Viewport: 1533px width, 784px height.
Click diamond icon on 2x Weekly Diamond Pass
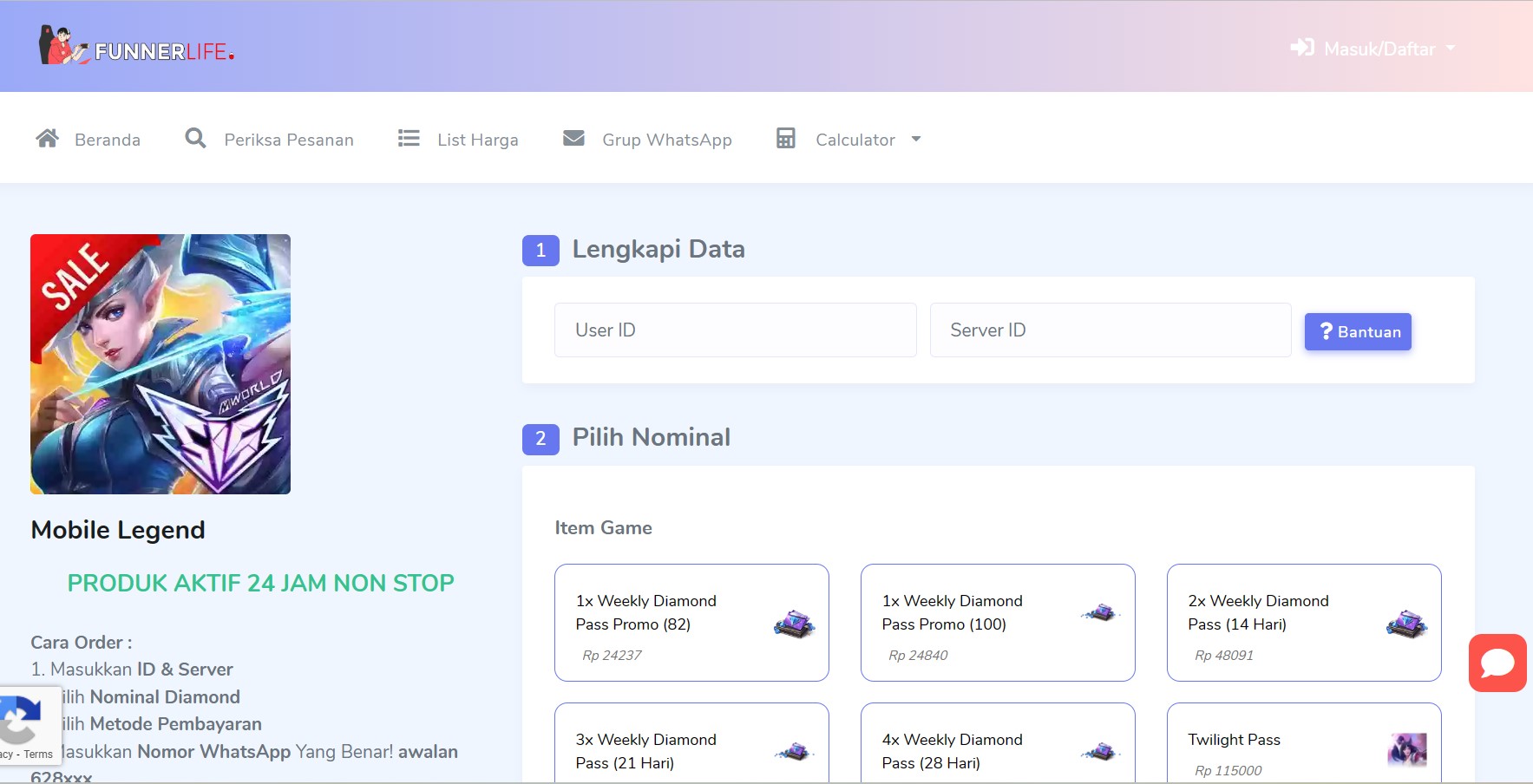[x=1406, y=624]
